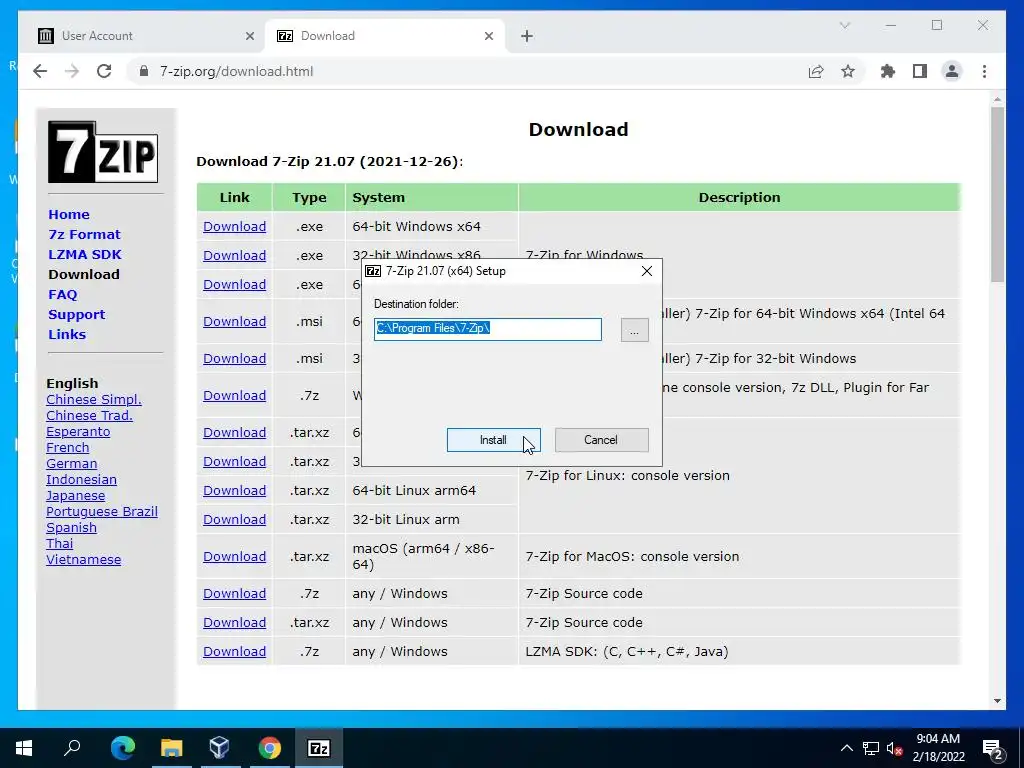The height and width of the screenshot is (768, 1024).
Task: Click Cancel in the 7-Zip Setup dialog
Action: [601, 440]
